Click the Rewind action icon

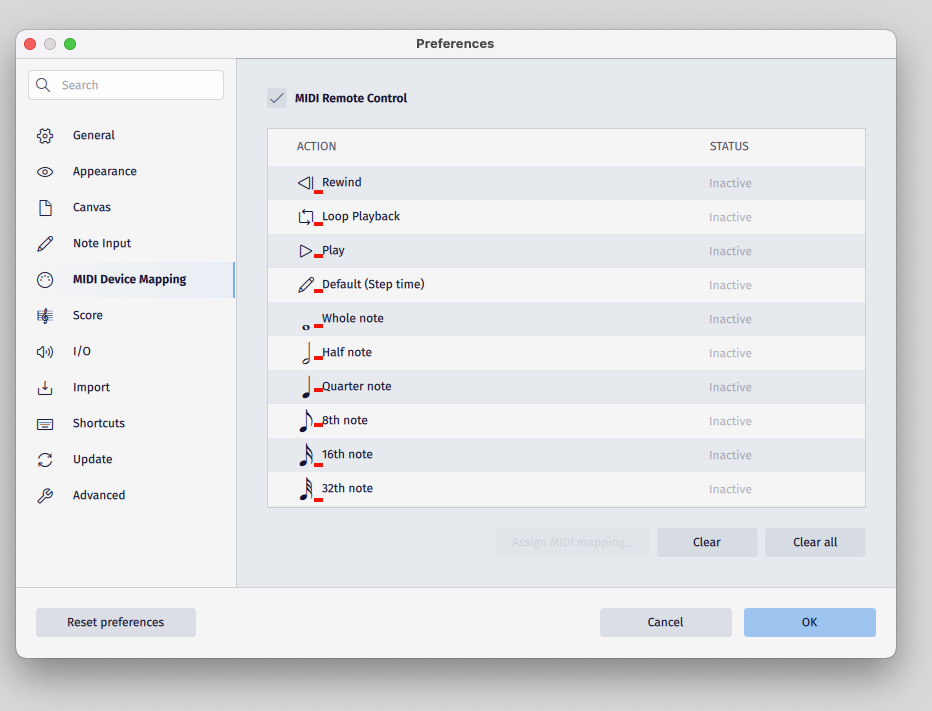305,182
